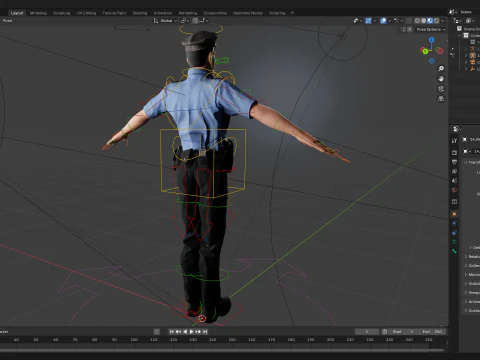Open the Render properties tab
This screenshot has height=360, width=480.
(x=454, y=152)
